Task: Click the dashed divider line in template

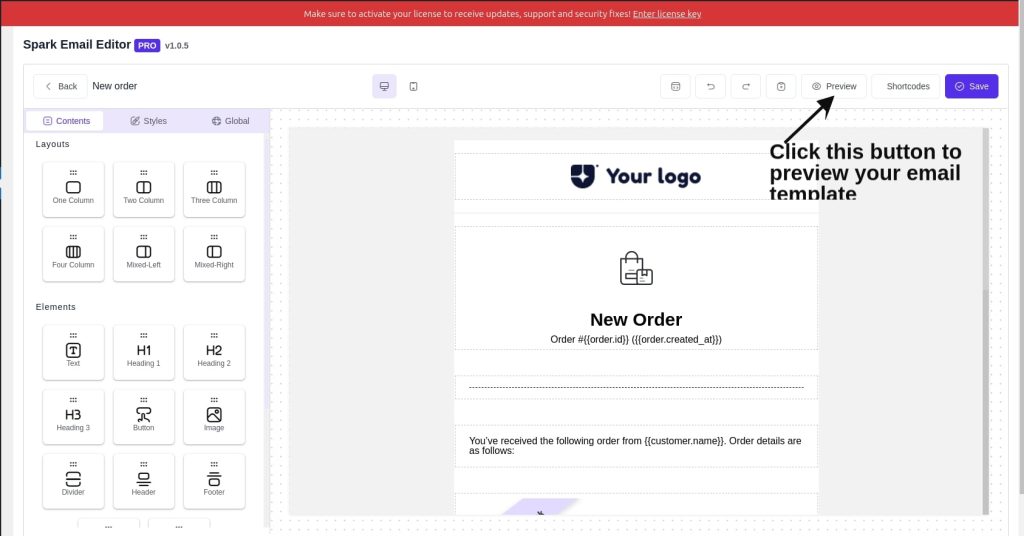Action: (x=636, y=387)
